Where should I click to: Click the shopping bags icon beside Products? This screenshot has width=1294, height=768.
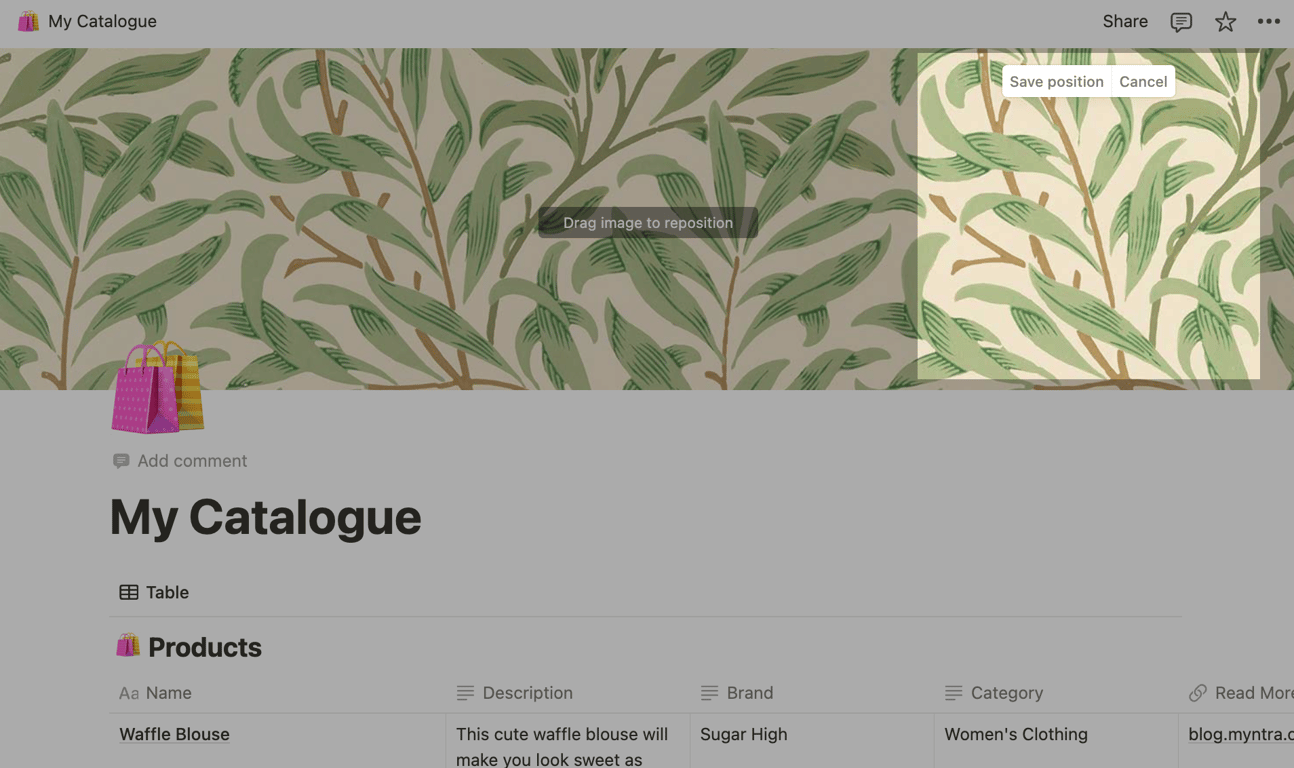pyautogui.click(x=128, y=646)
